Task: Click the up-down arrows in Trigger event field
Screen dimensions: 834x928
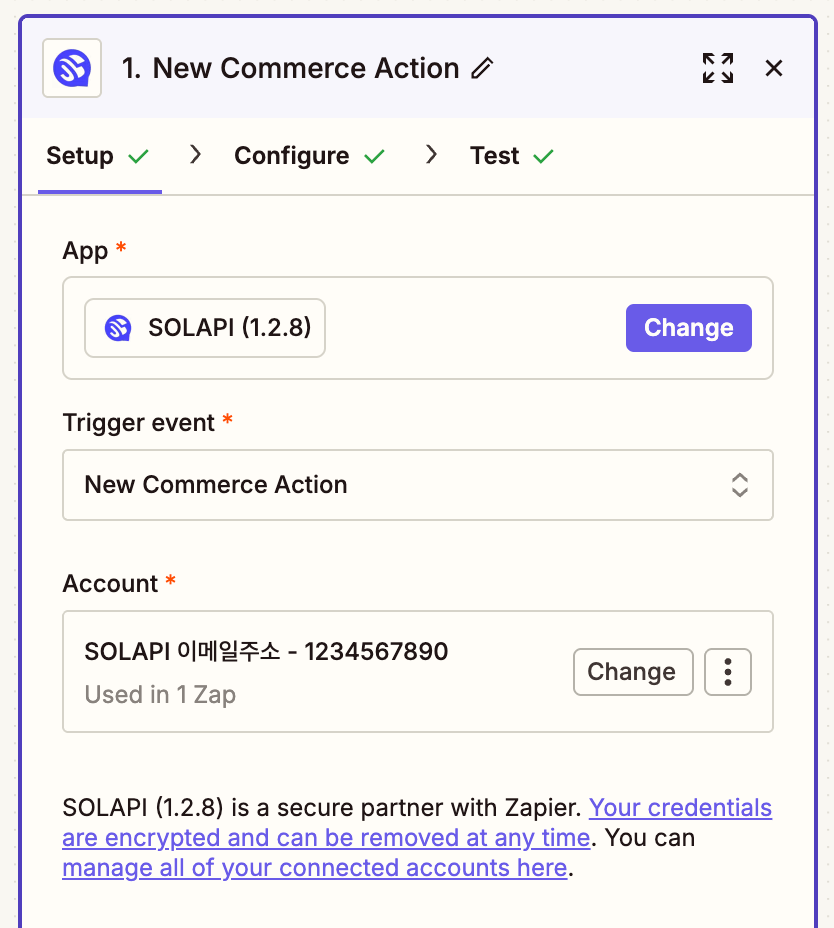Action: (739, 485)
